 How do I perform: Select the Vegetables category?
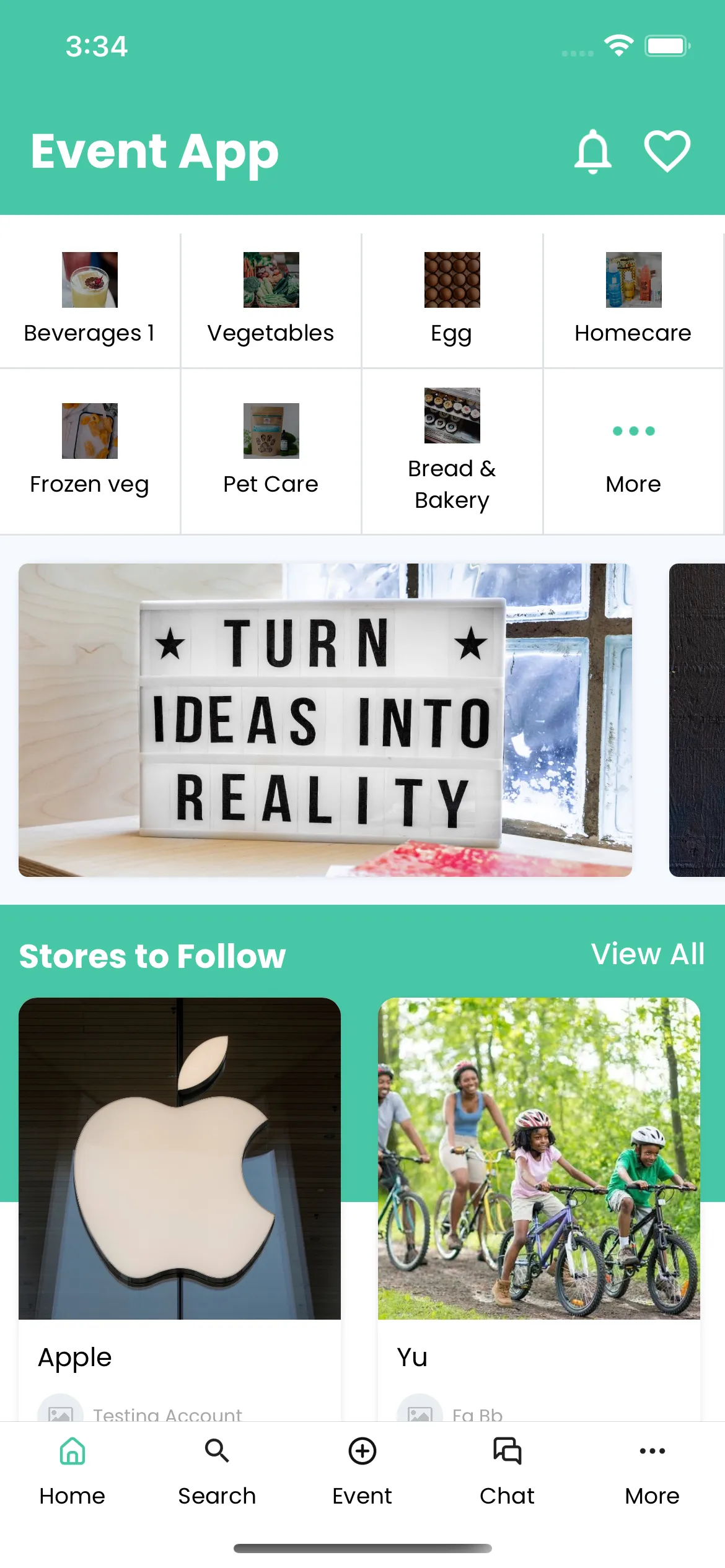click(x=271, y=301)
